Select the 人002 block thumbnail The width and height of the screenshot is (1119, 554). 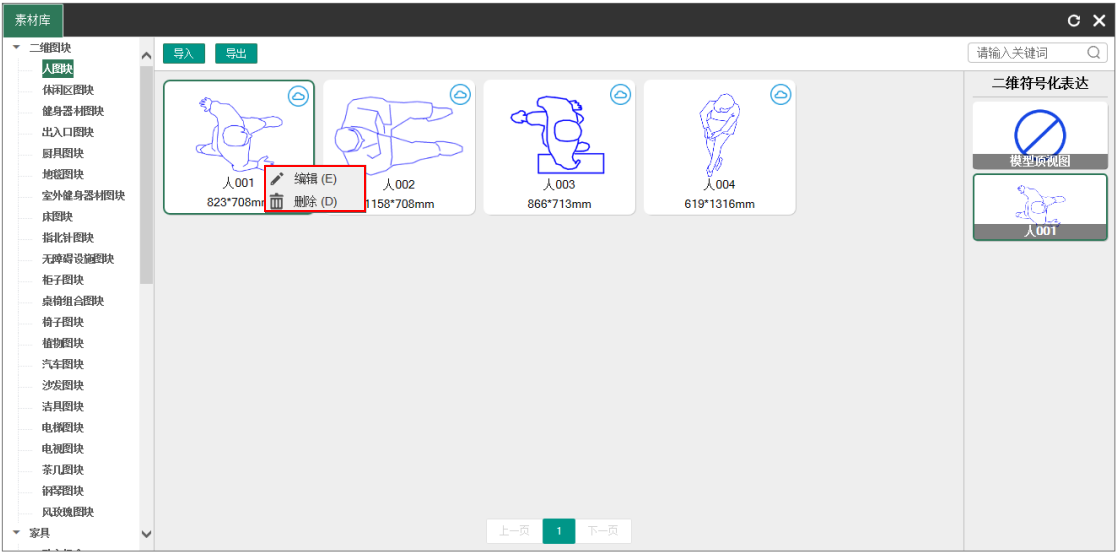[399, 147]
